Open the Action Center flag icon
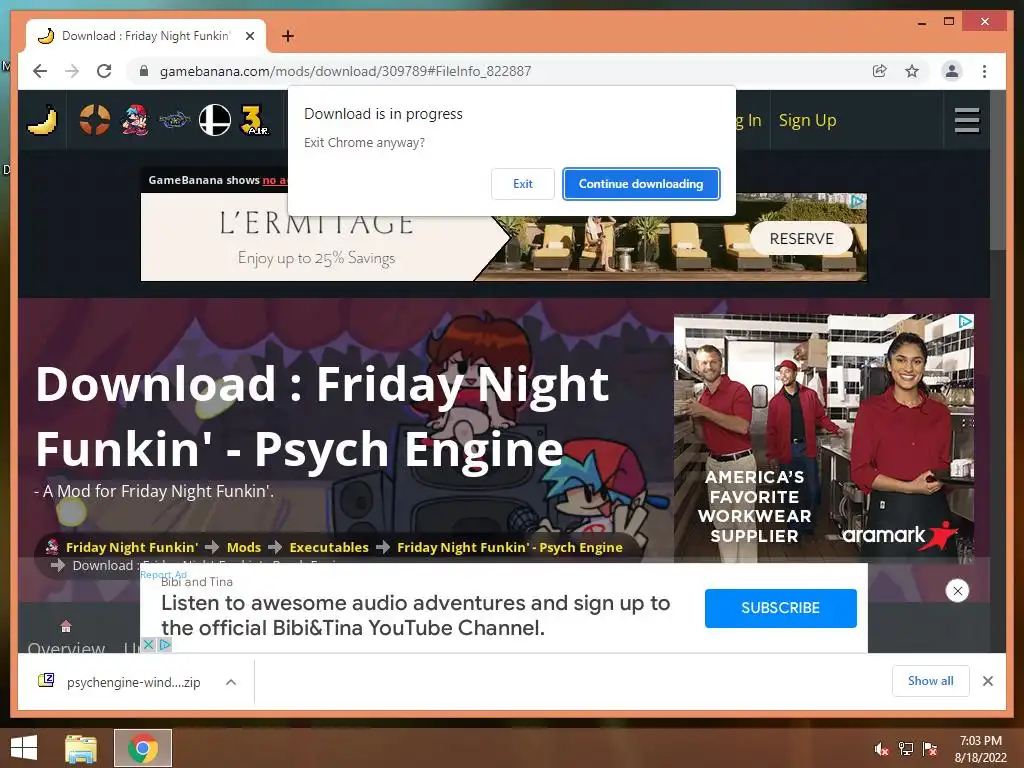Screen dimensions: 1024x768 pos(930,749)
